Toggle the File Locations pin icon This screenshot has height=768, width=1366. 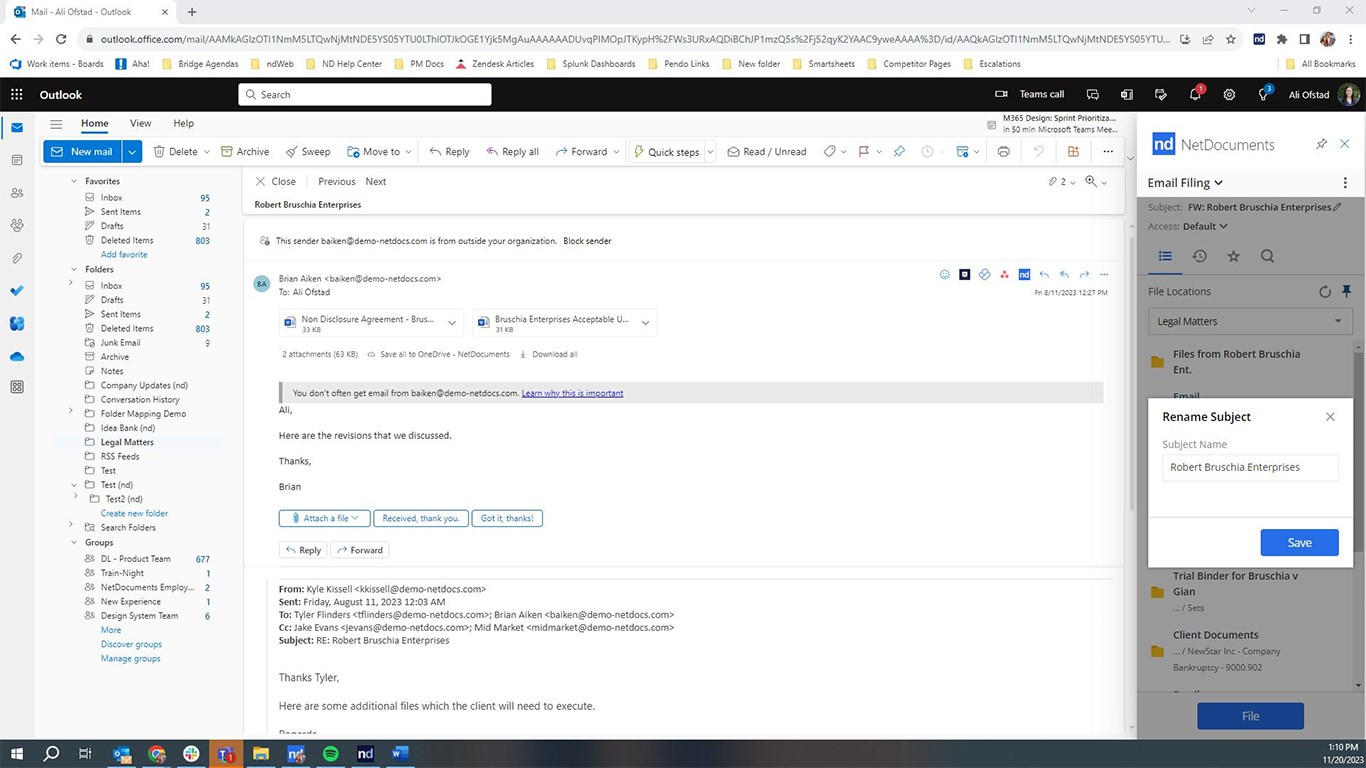point(1346,292)
